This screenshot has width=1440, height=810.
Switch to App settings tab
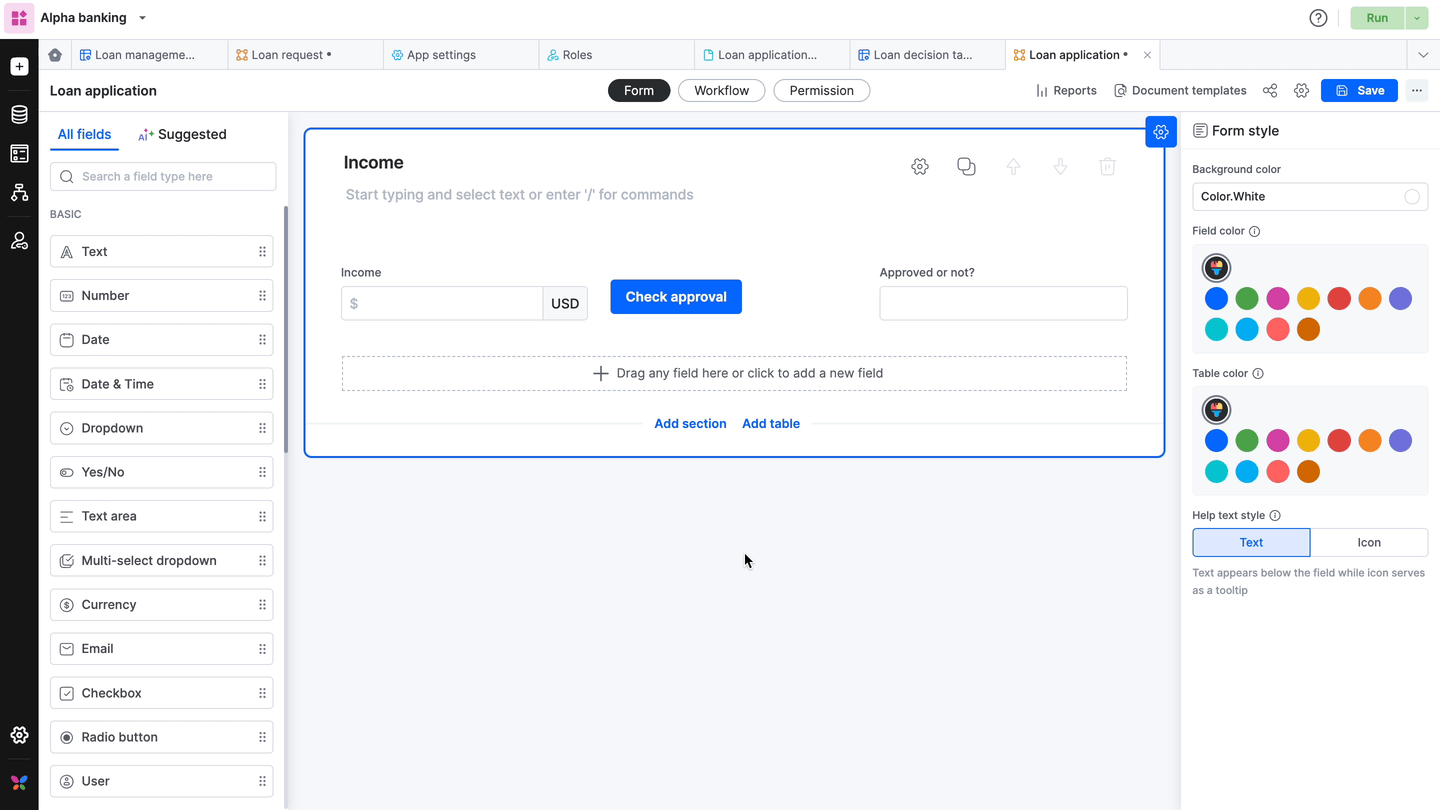tap(461, 55)
